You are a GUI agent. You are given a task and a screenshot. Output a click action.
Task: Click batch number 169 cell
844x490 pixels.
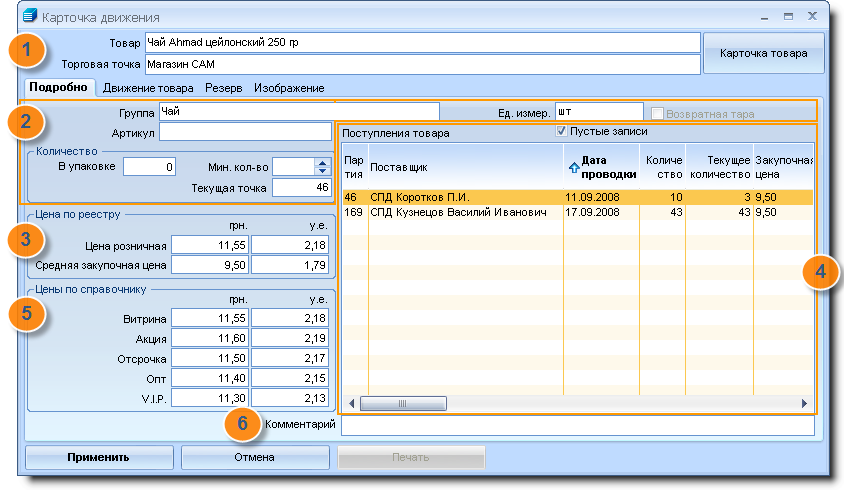tap(355, 212)
